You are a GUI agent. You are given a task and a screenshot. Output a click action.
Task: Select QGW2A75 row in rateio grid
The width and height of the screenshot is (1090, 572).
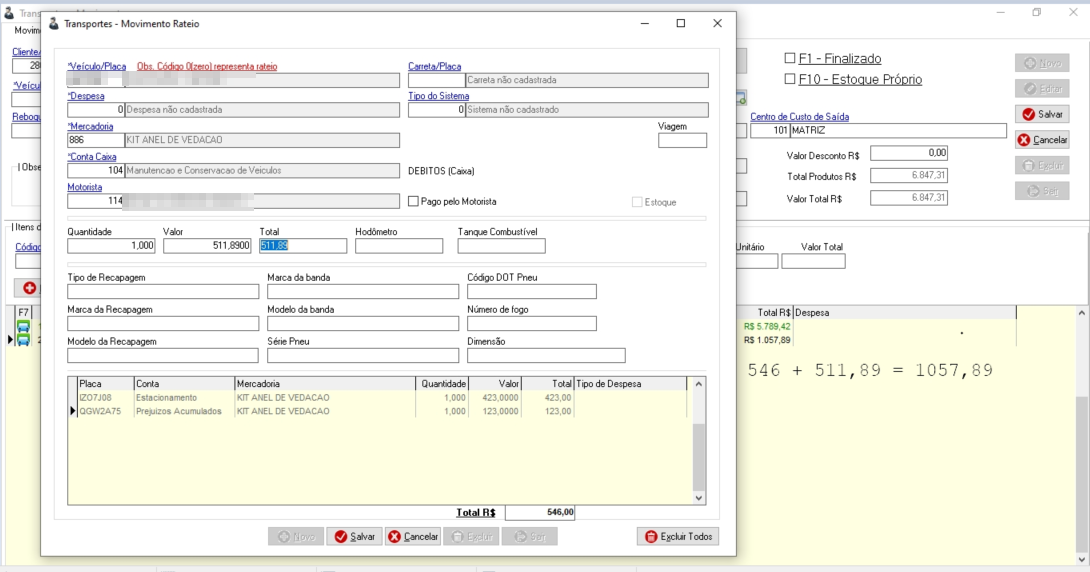[x=381, y=411]
